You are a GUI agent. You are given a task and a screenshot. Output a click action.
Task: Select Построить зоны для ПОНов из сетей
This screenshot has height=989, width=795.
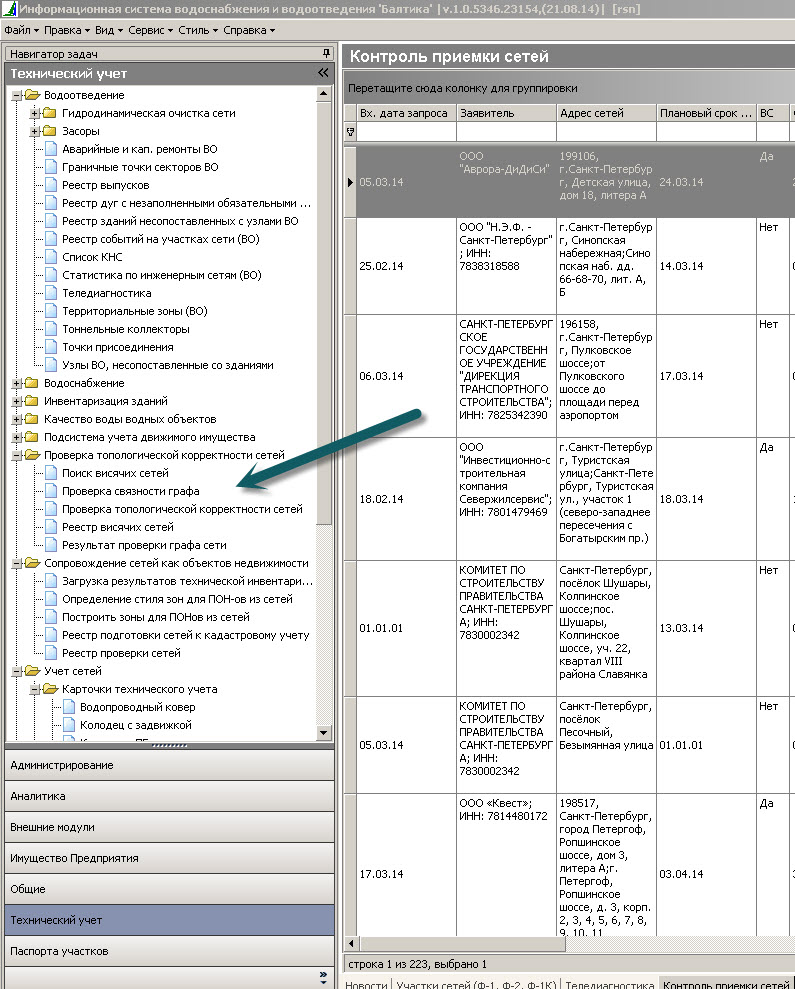click(x=156, y=617)
